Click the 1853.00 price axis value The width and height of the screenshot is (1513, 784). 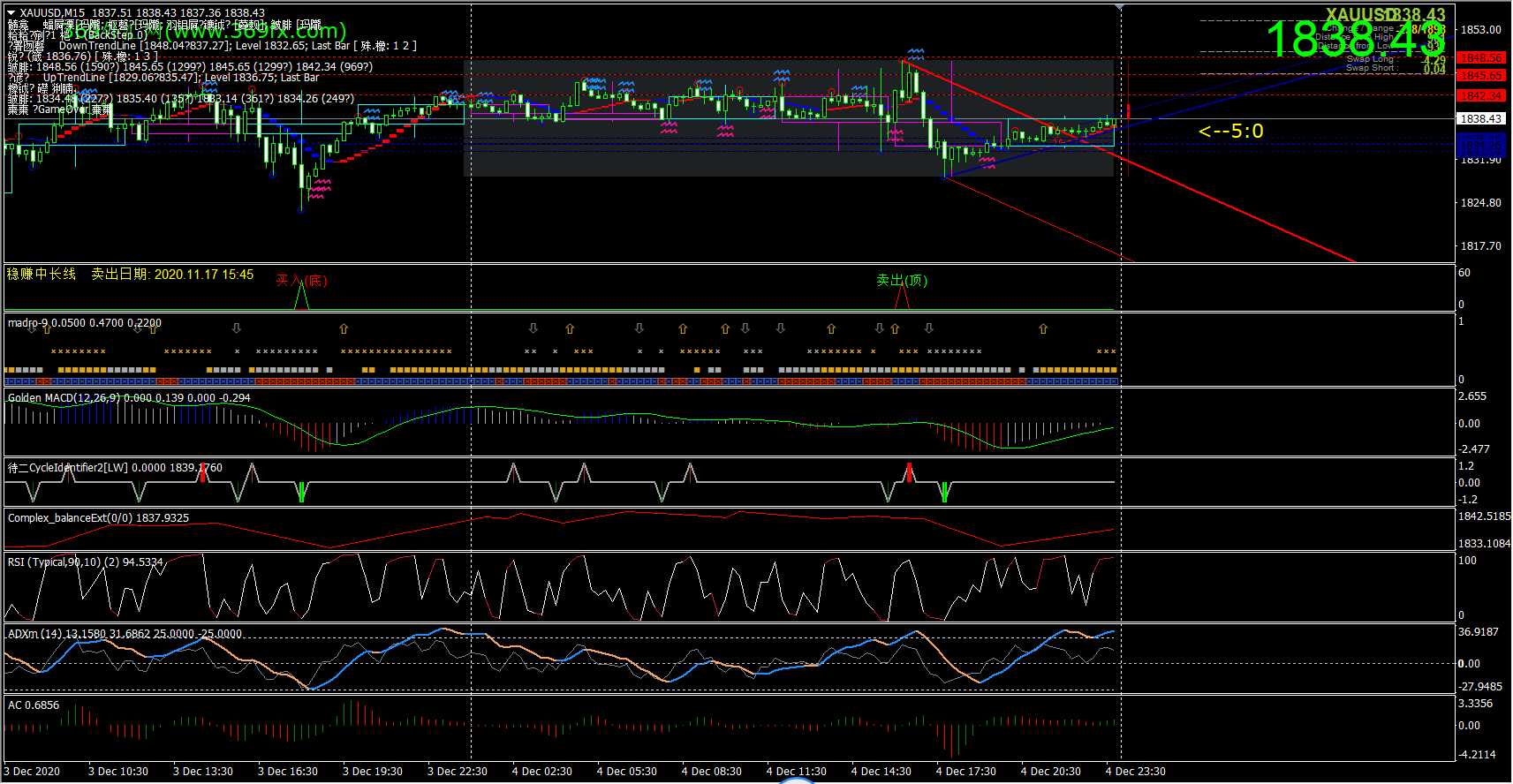tap(1480, 29)
